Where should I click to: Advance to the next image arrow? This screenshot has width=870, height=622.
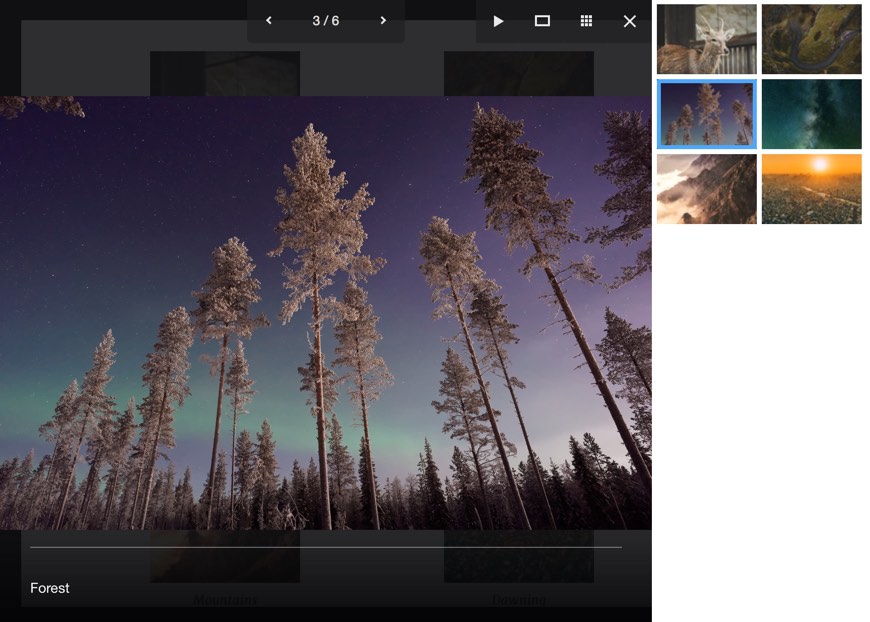point(383,21)
